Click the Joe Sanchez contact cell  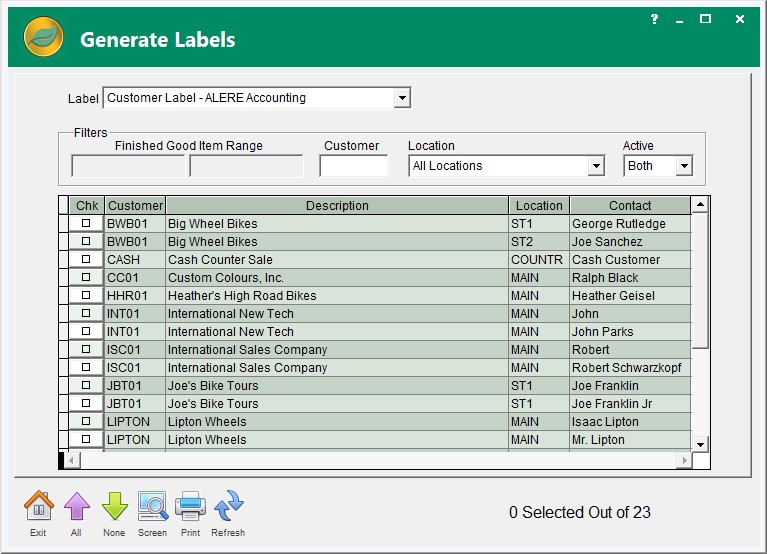[x=630, y=242]
